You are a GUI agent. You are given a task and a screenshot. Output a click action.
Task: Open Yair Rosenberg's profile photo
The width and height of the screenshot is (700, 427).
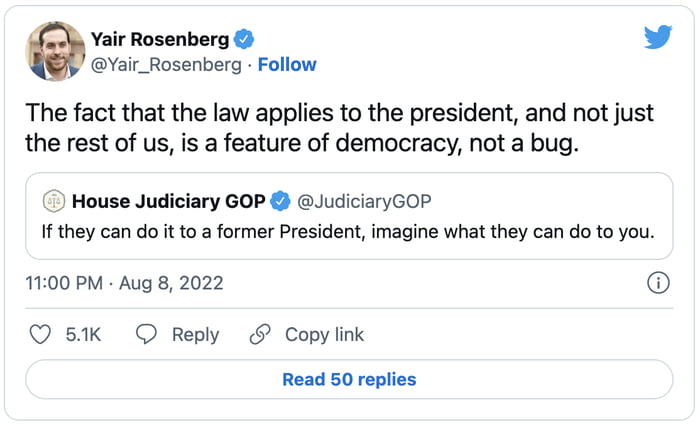54,51
